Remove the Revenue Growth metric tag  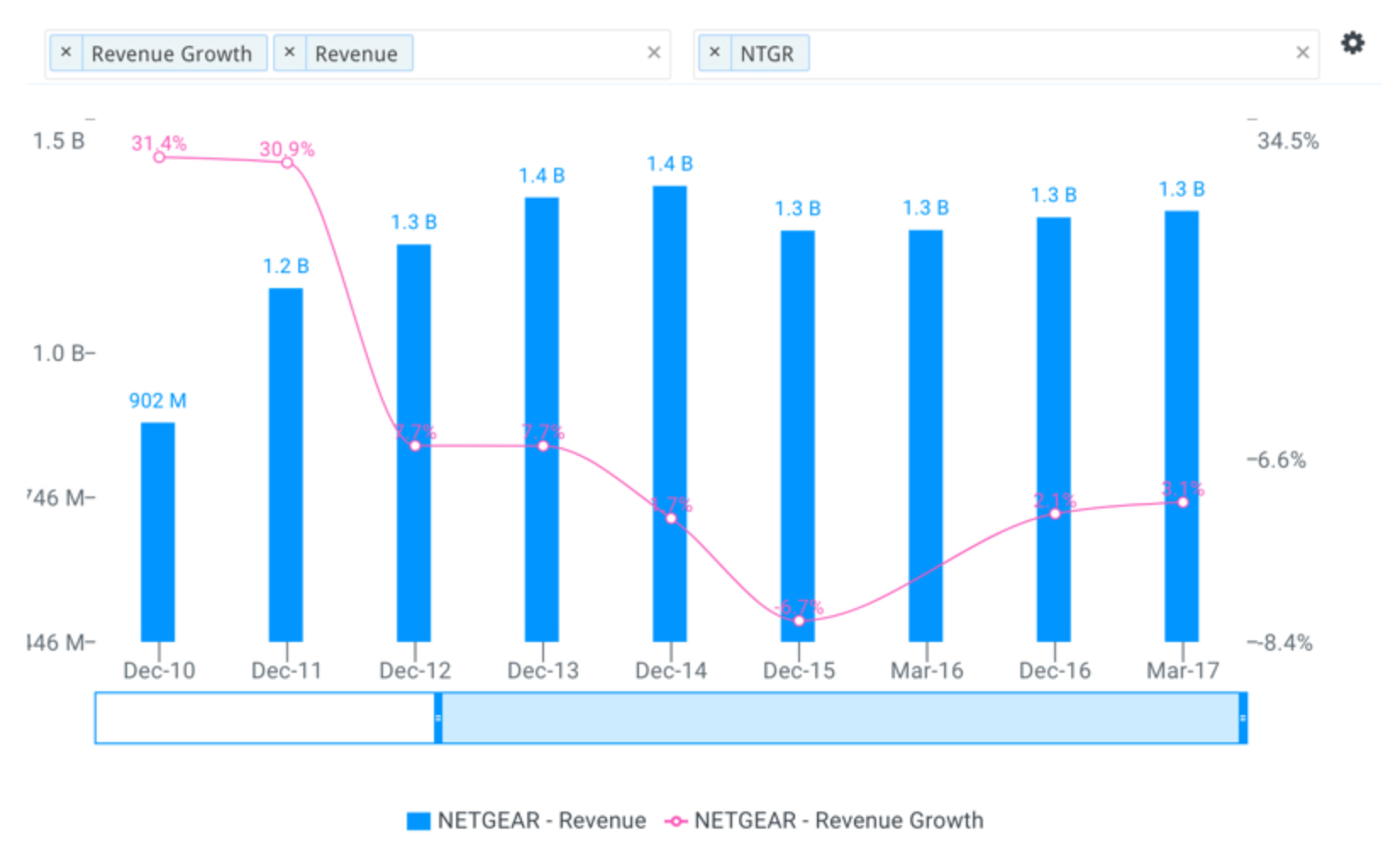click(x=66, y=53)
